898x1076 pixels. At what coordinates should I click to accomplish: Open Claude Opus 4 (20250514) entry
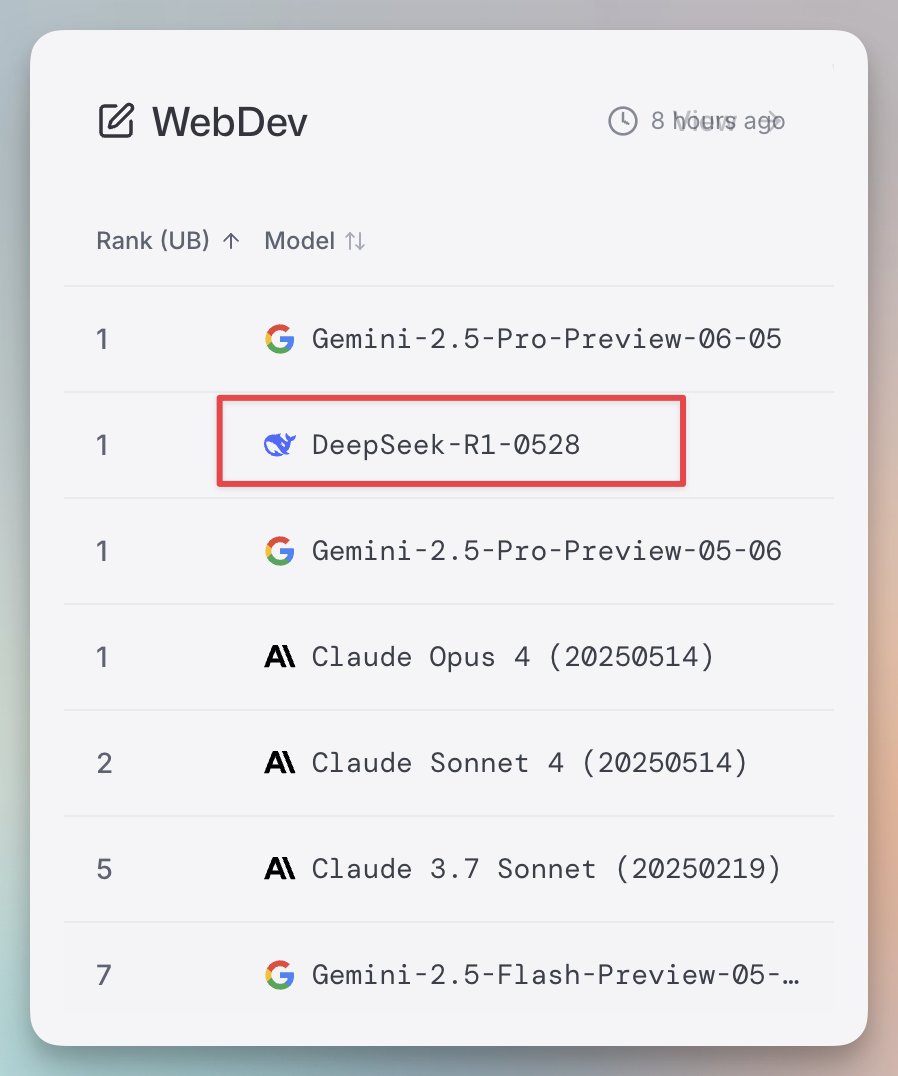pyautogui.click(x=513, y=657)
